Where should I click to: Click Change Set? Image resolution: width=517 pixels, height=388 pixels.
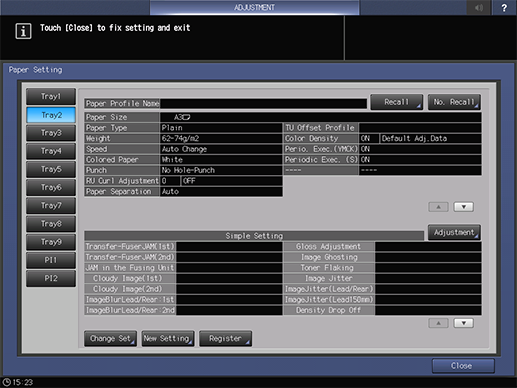[110, 339]
